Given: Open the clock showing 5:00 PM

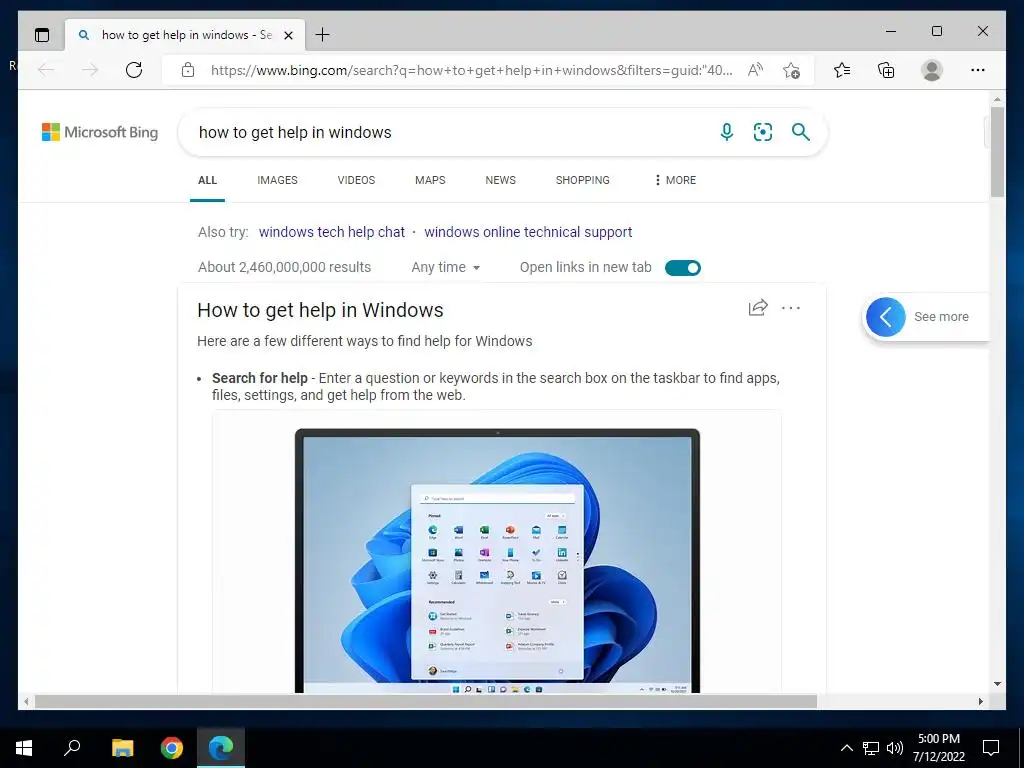Looking at the screenshot, I should pyautogui.click(x=938, y=748).
